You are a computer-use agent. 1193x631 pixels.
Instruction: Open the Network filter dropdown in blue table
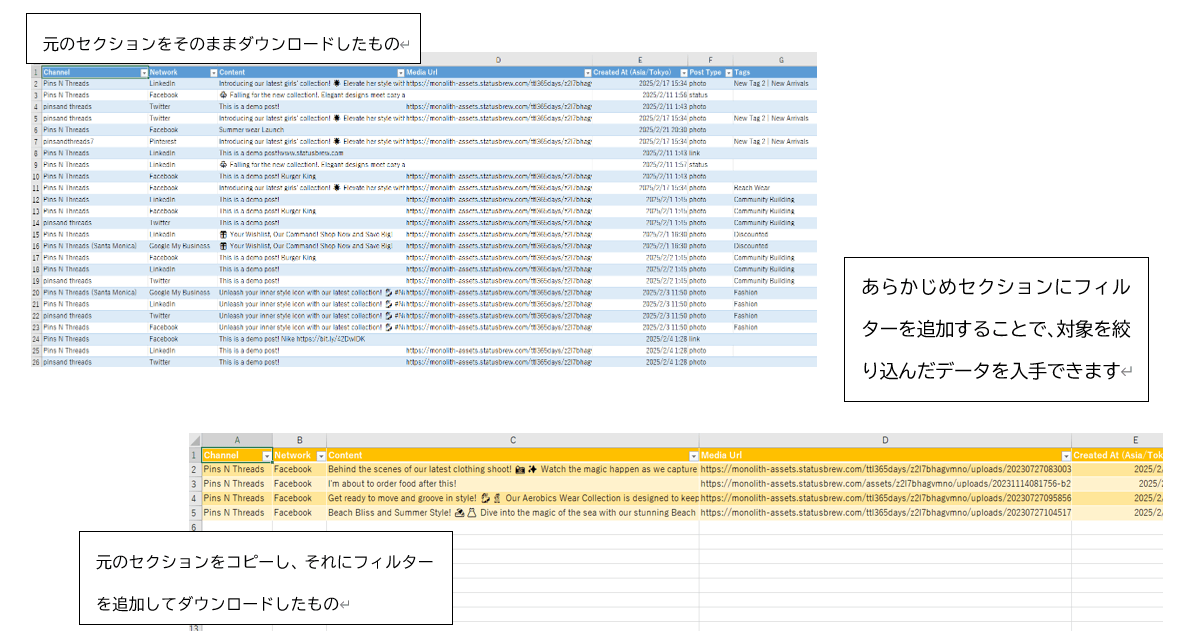pos(214,73)
